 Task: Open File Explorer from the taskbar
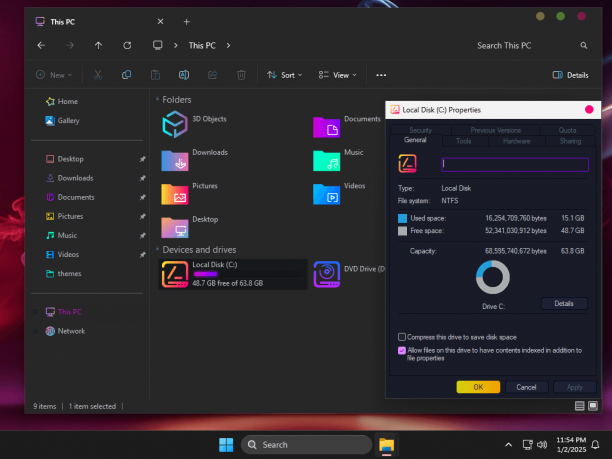(386, 445)
